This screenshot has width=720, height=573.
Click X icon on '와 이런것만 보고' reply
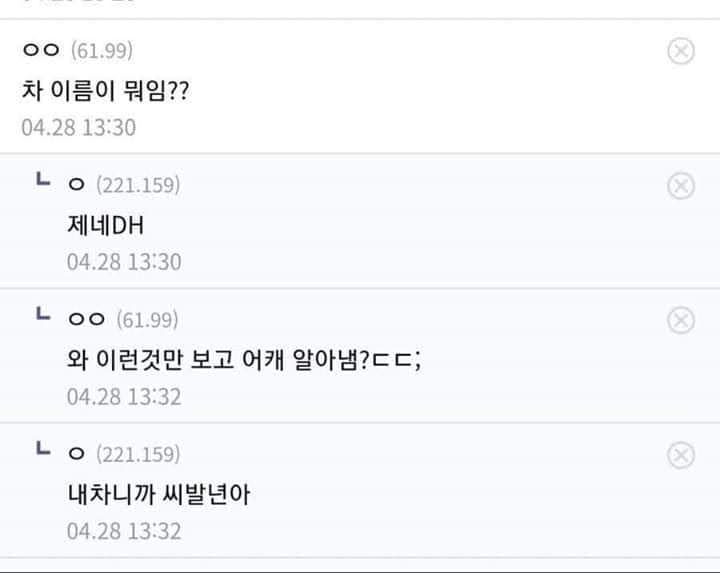(x=680, y=320)
